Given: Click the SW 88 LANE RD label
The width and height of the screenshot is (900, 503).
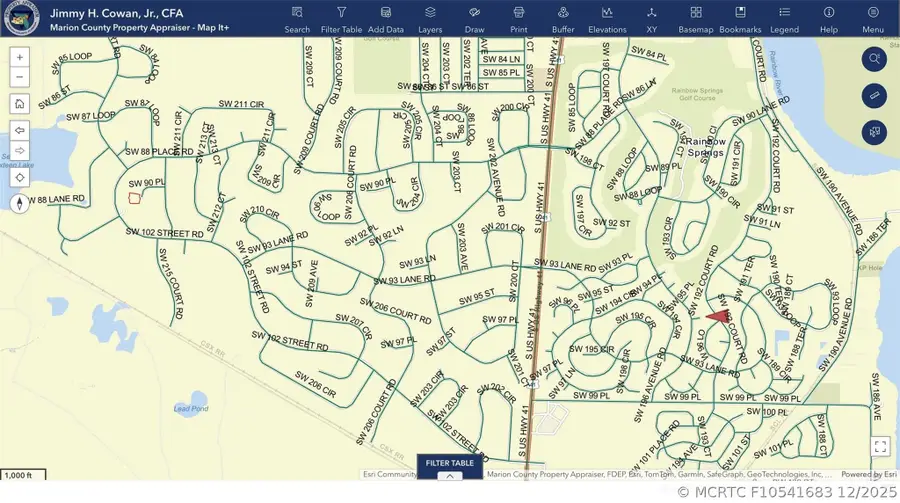Looking at the screenshot, I should [56, 199].
